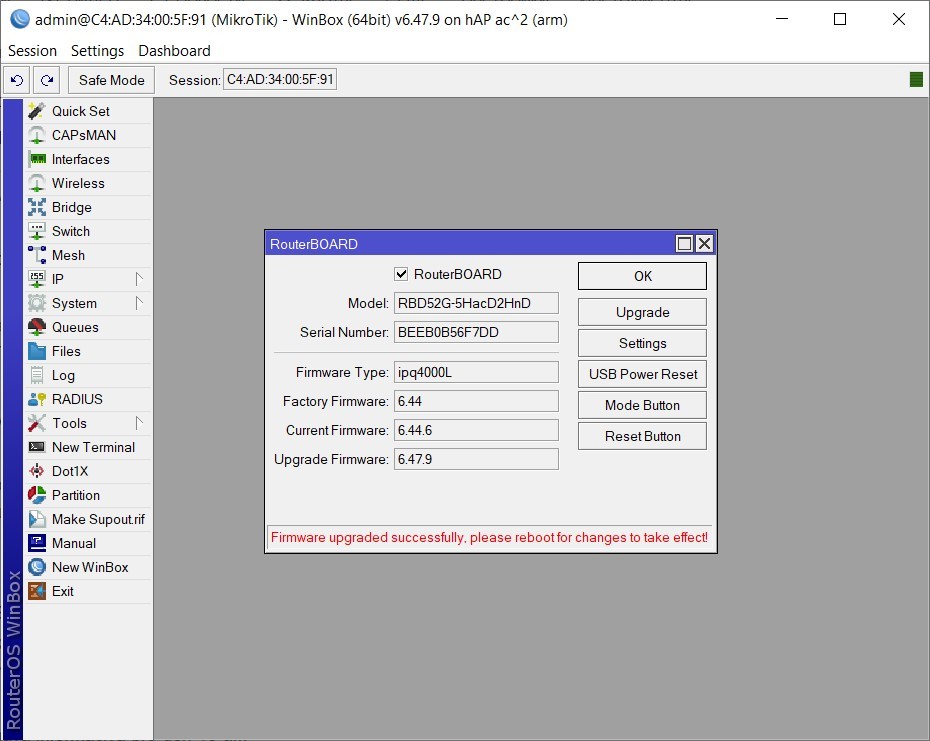Click the Undo toolbar arrow
The width and height of the screenshot is (930, 741).
[x=17, y=80]
